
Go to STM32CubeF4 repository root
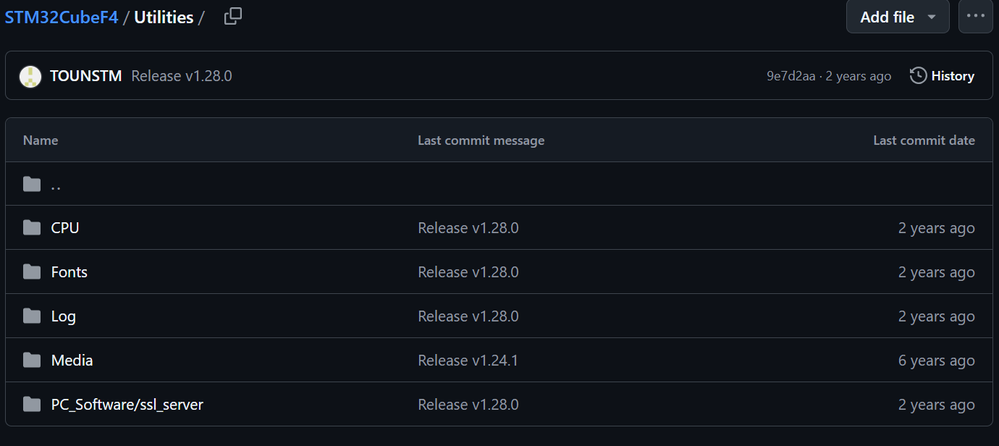pos(61,17)
